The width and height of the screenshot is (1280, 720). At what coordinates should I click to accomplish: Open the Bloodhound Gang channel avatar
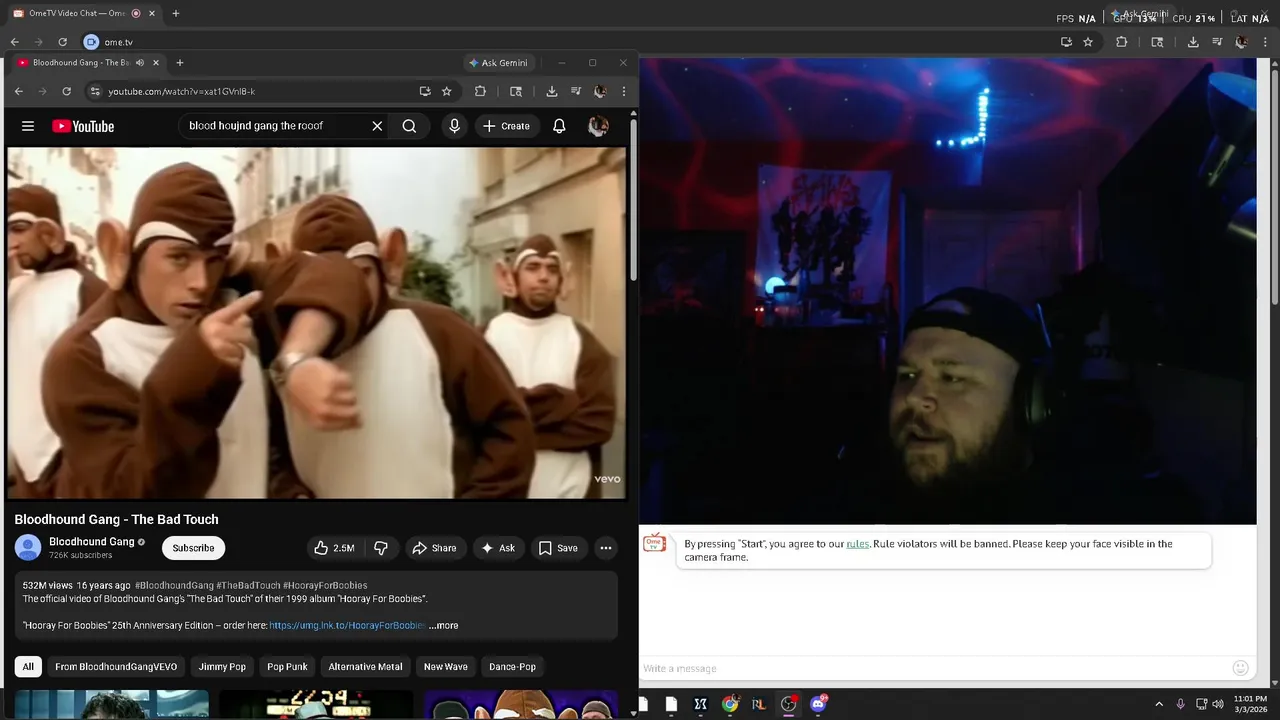pyautogui.click(x=28, y=547)
